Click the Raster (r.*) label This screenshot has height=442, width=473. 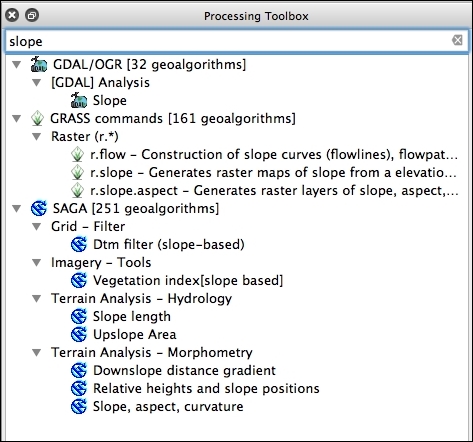85,136
